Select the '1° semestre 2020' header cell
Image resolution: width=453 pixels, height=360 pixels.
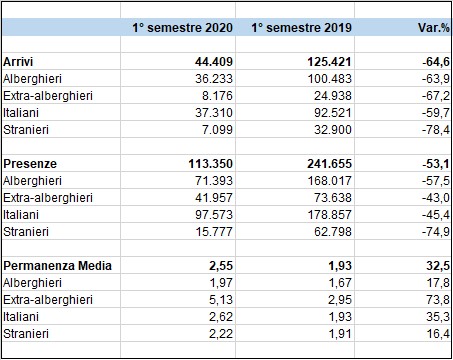[x=178, y=27]
